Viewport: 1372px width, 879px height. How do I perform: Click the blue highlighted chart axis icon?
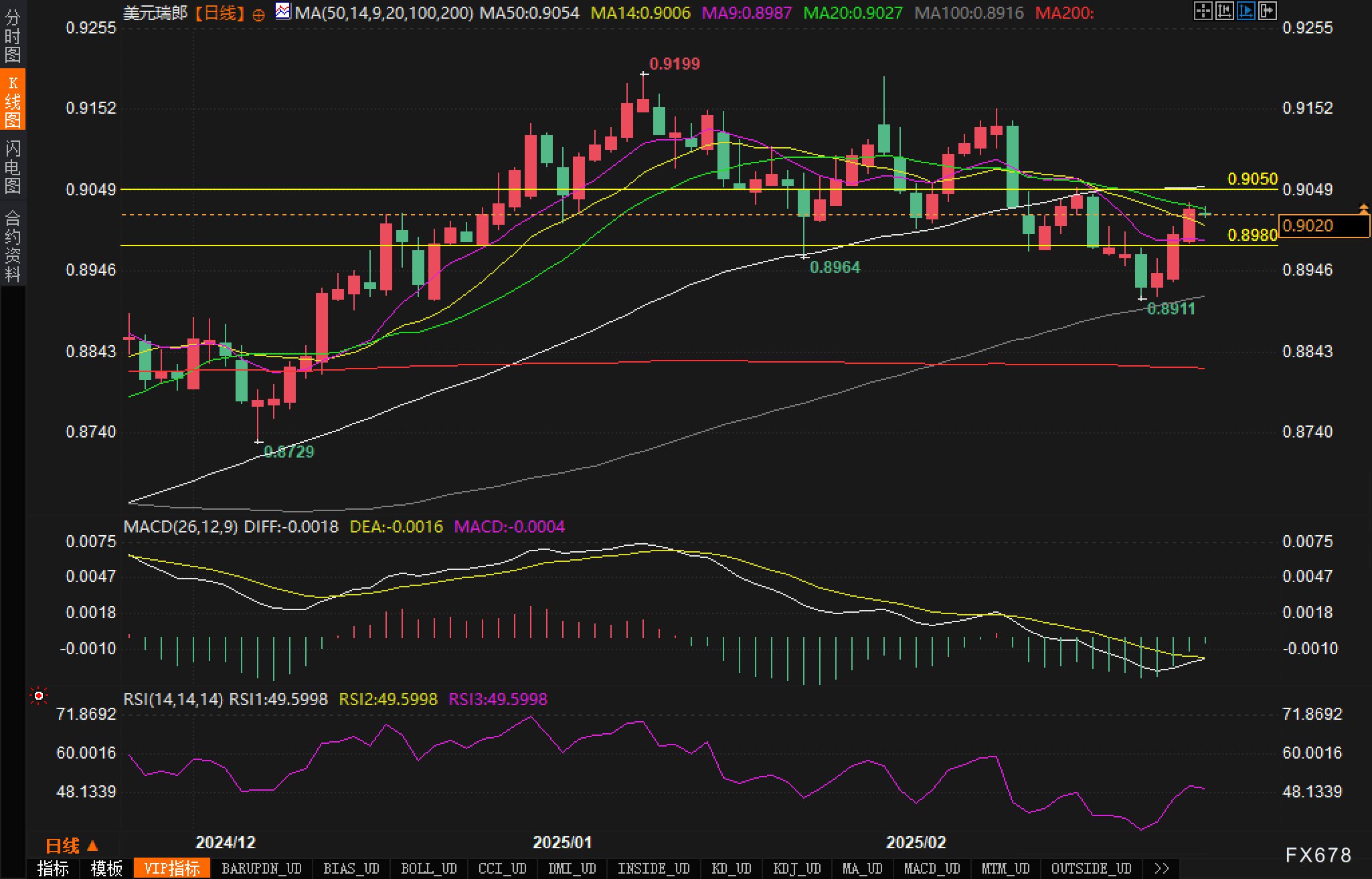point(1246,11)
